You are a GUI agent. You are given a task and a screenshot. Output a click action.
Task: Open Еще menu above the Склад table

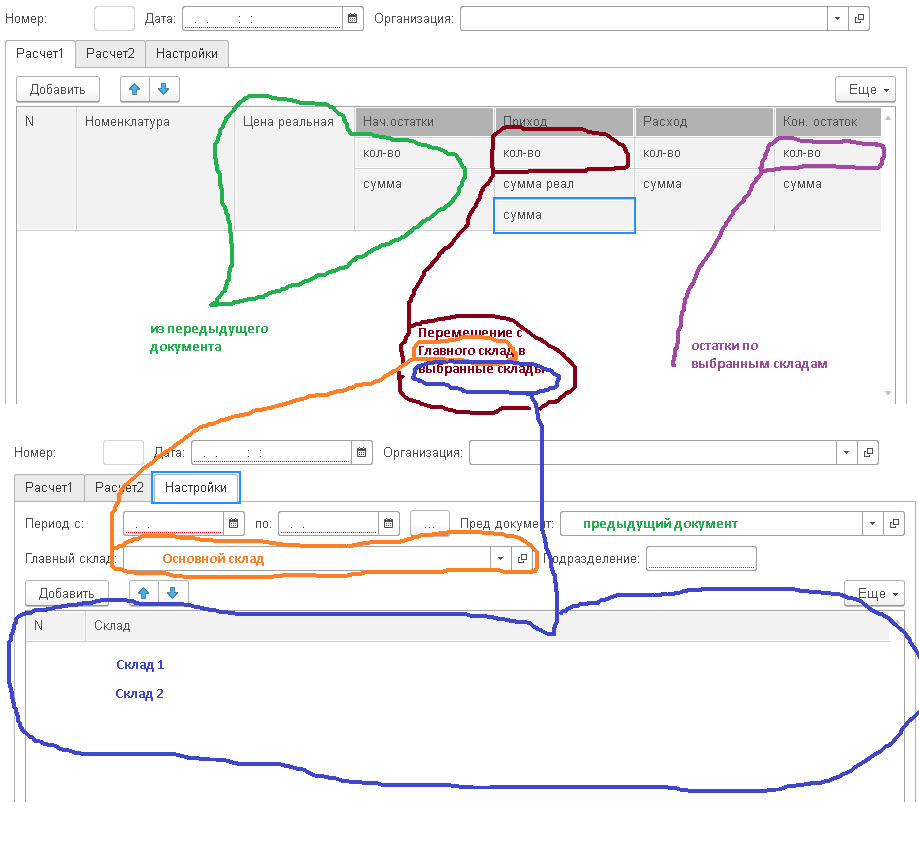click(x=873, y=593)
